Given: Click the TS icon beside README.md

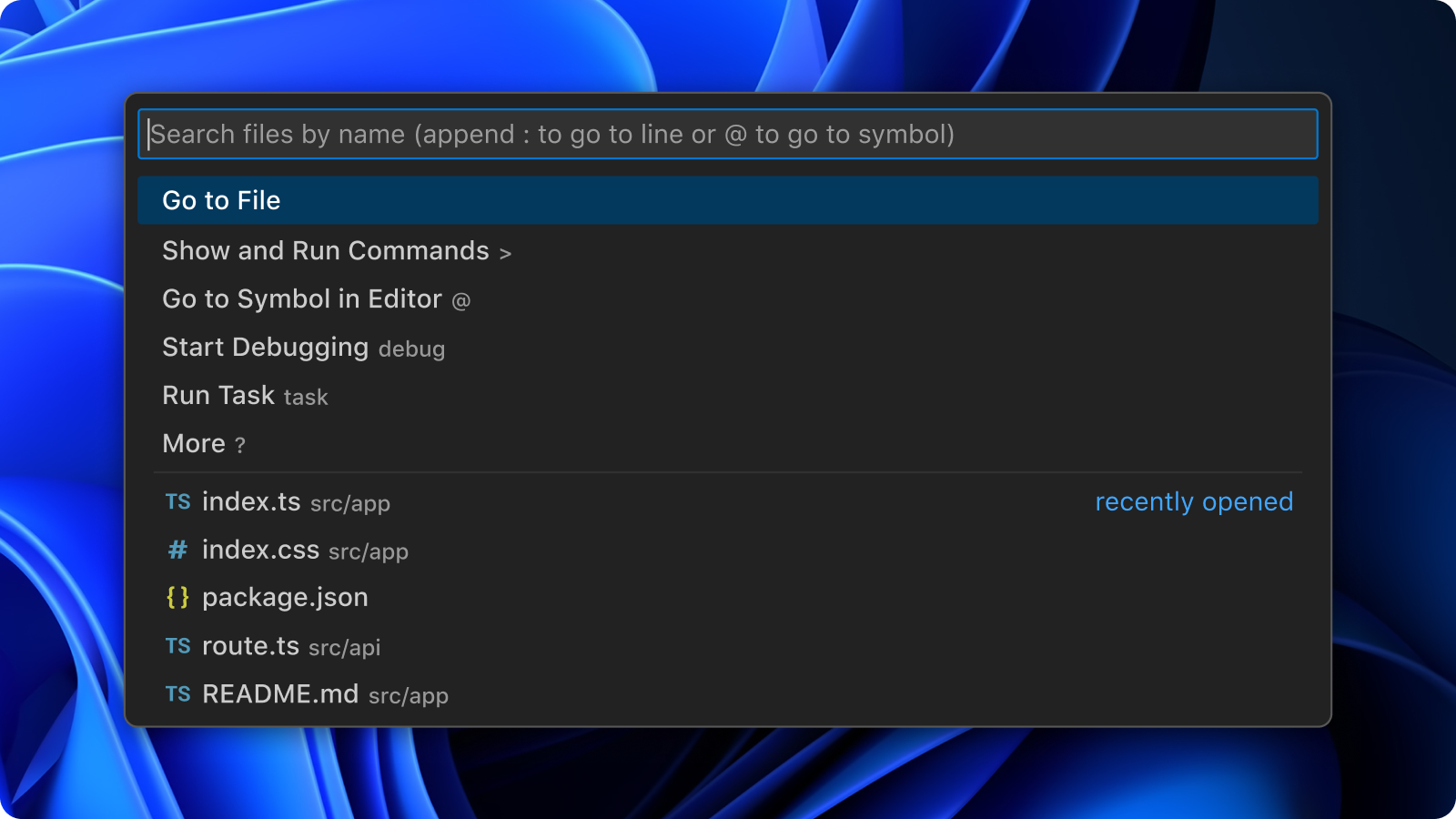Looking at the screenshot, I should click(x=177, y=694).
